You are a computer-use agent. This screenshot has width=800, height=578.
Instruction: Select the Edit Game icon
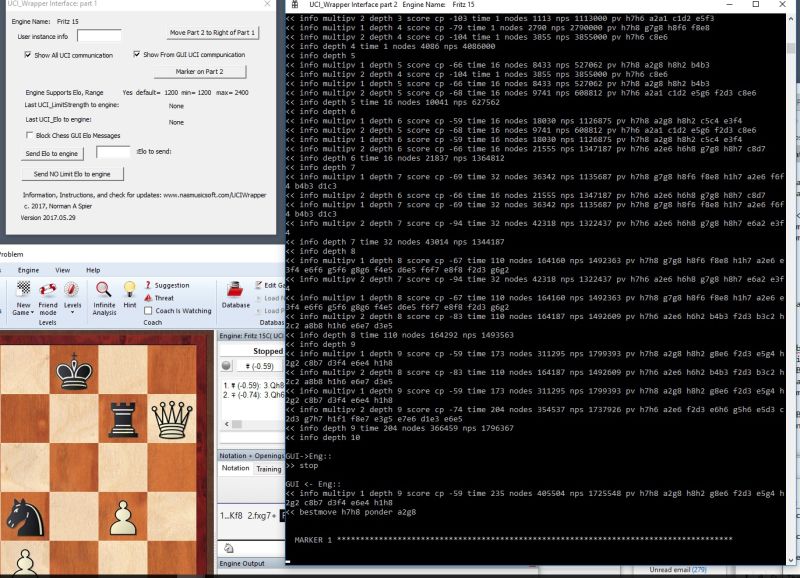[260, 285]
